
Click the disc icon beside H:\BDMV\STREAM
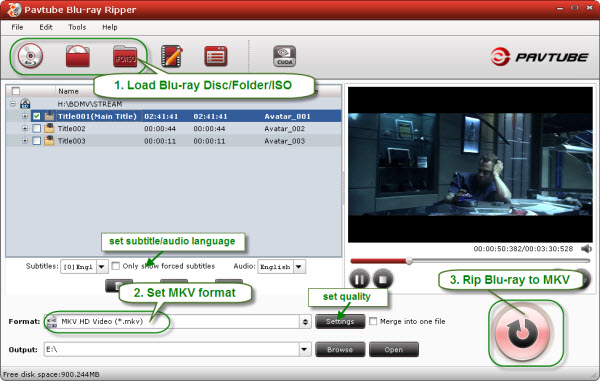click(25, 104)
